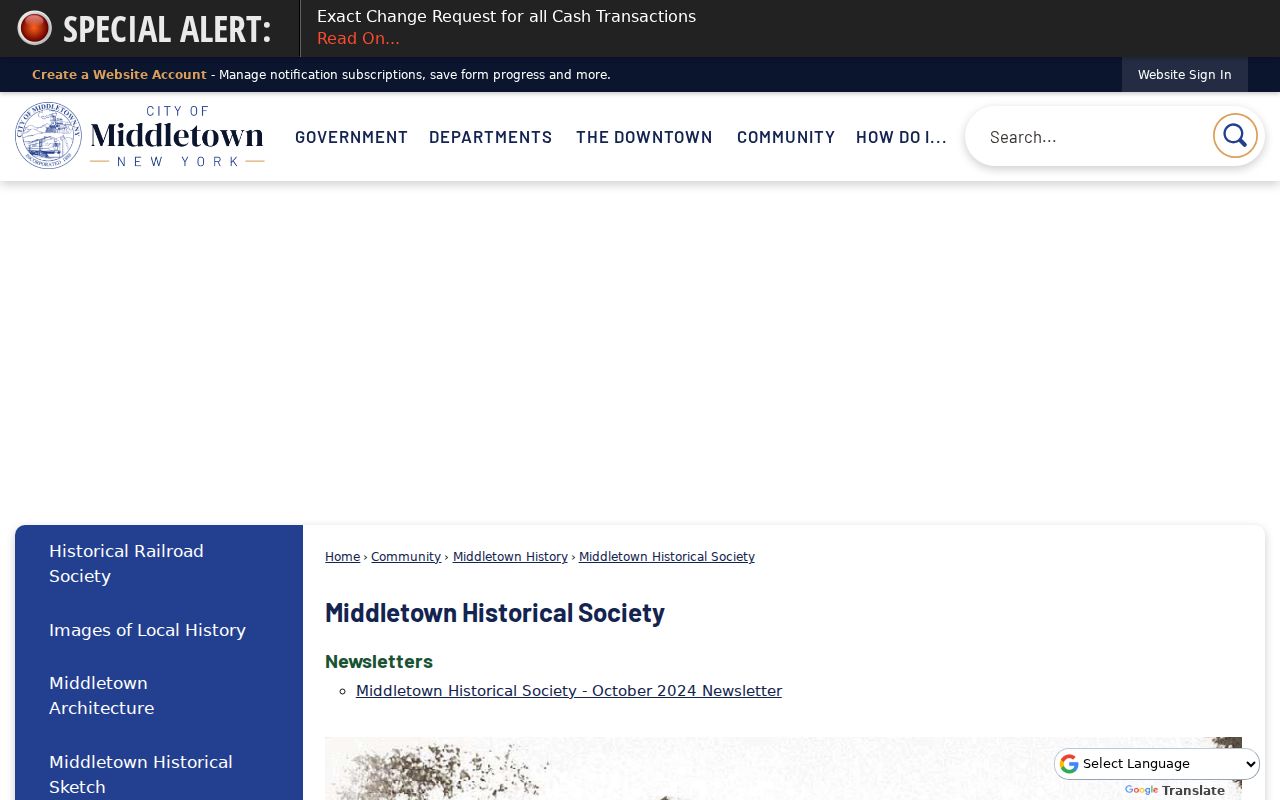The height and width of the screenshot is (800, 1280).
Task: Click the Home breadcrumb link
Action: (342, 557)
